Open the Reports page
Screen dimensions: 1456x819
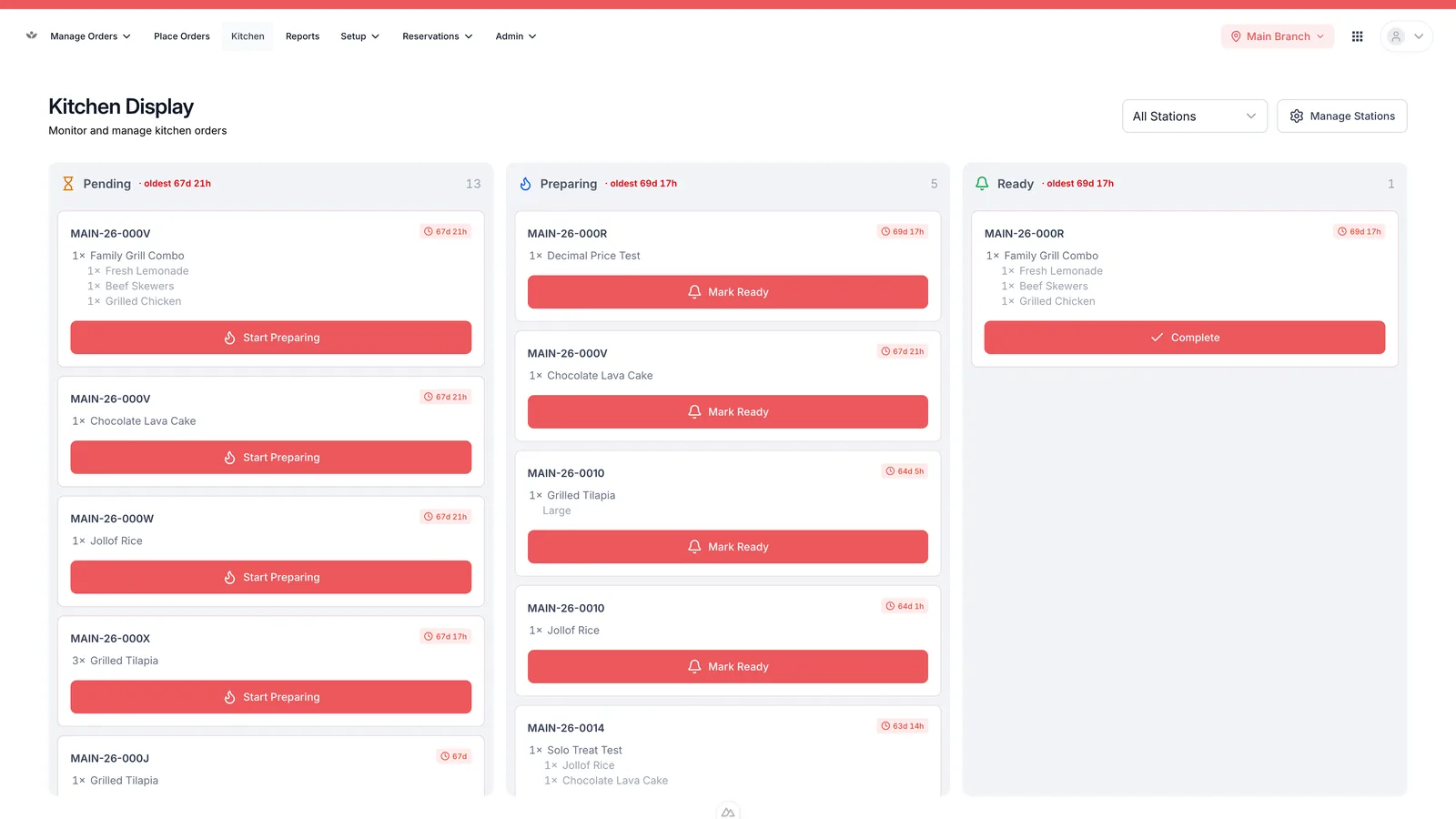click(302, 36)
